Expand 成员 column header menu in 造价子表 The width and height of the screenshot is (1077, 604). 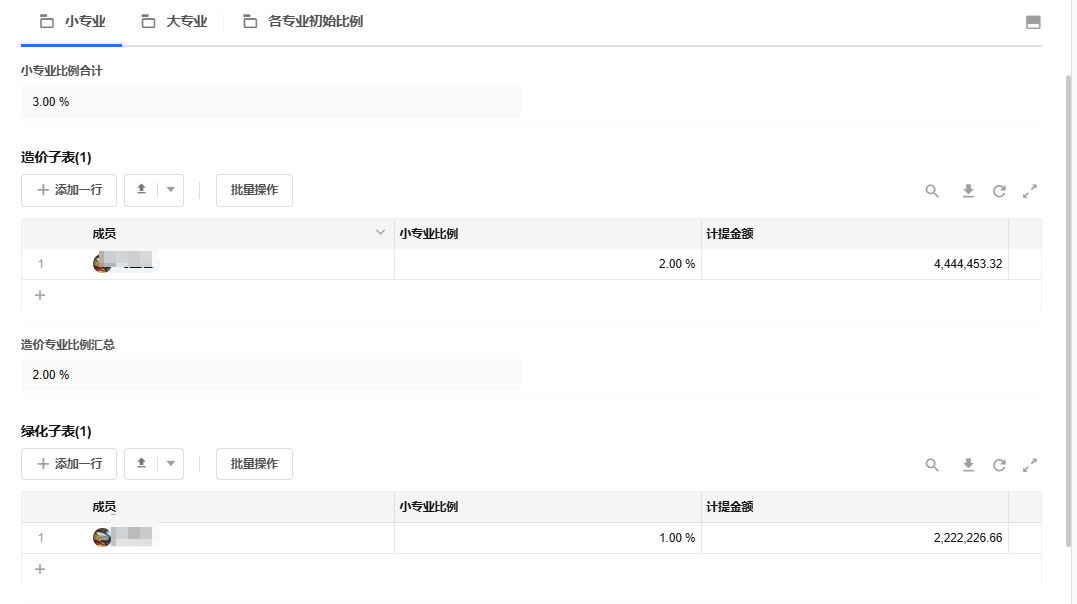coord(380,233)
